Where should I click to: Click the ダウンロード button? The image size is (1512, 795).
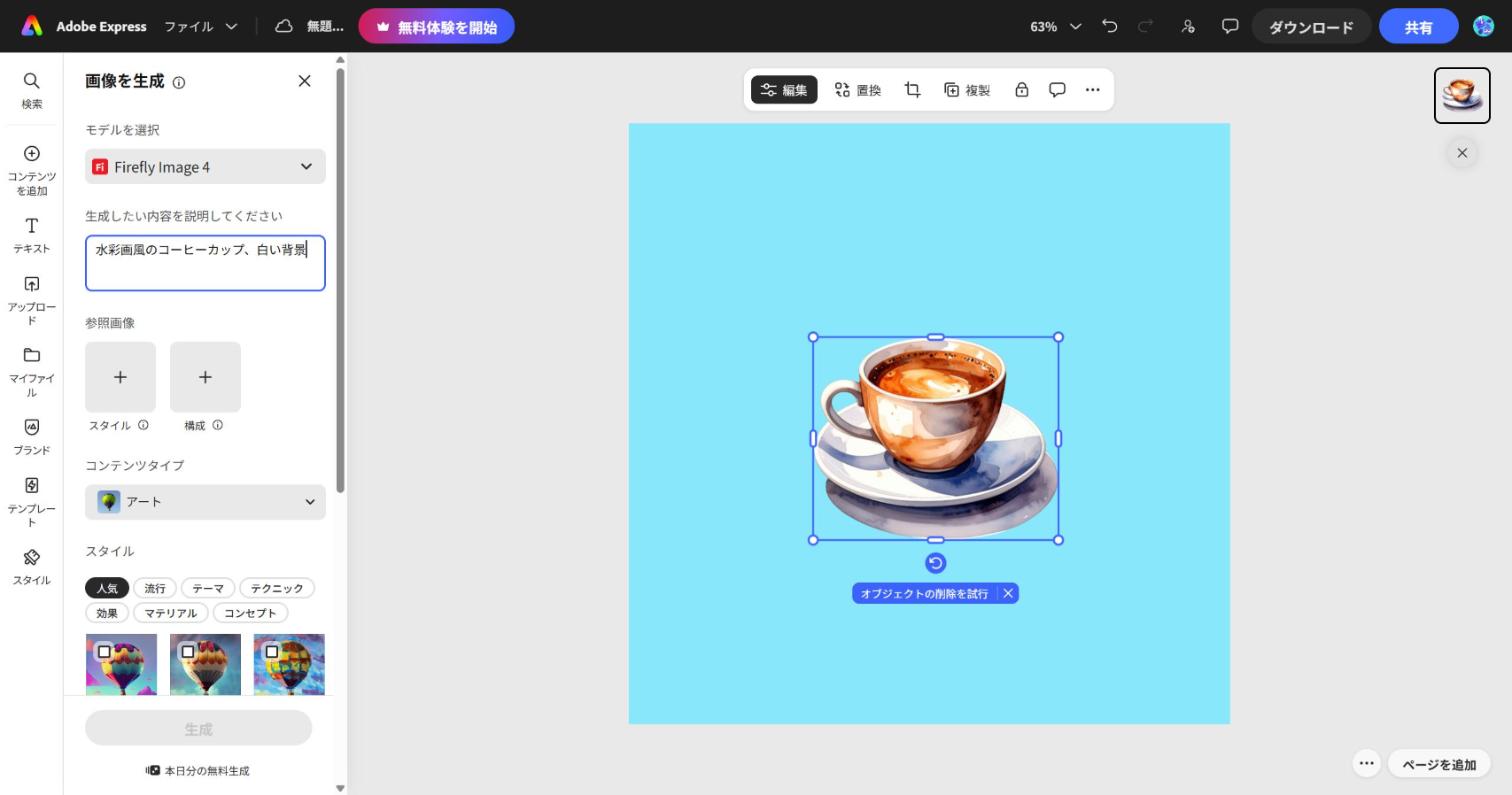1311,27
